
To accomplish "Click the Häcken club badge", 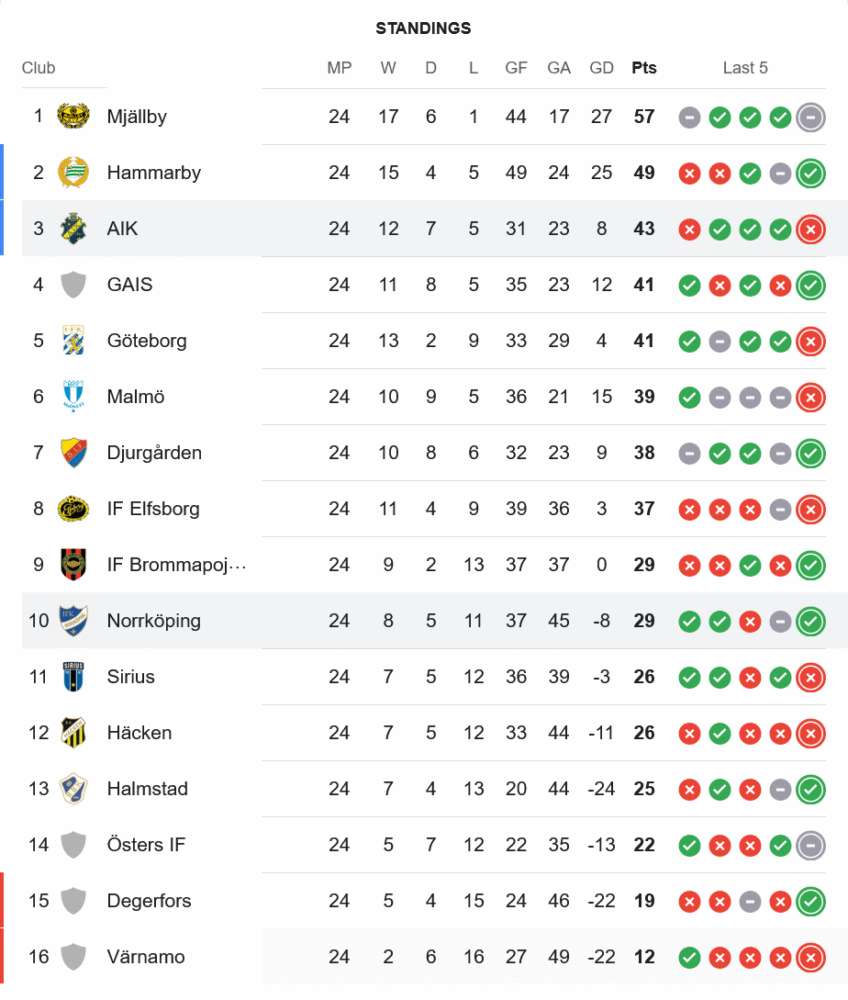I will coord(73,733).
